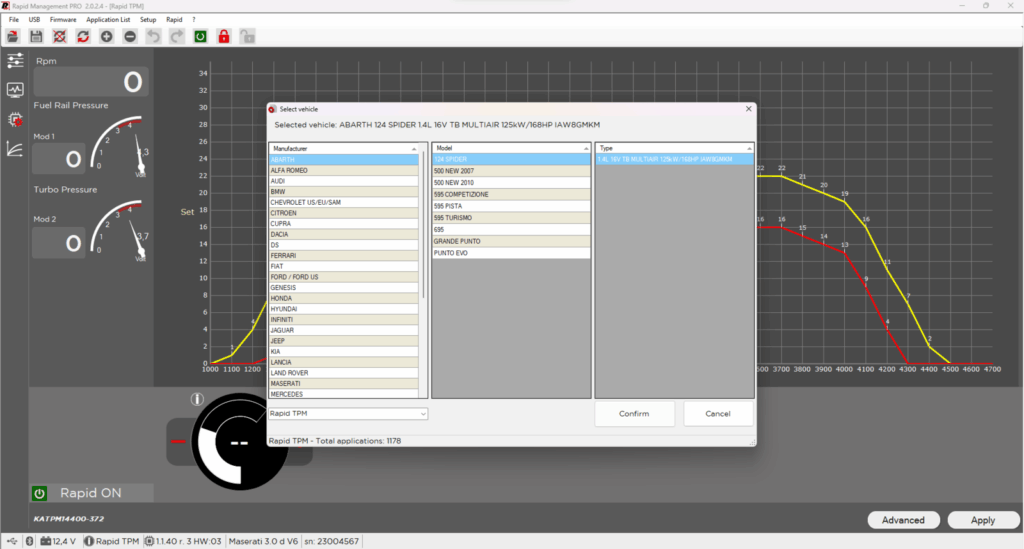Click the curve graph sidebar icon
This screenshot has width=1024, height=549.
[15, 149]
